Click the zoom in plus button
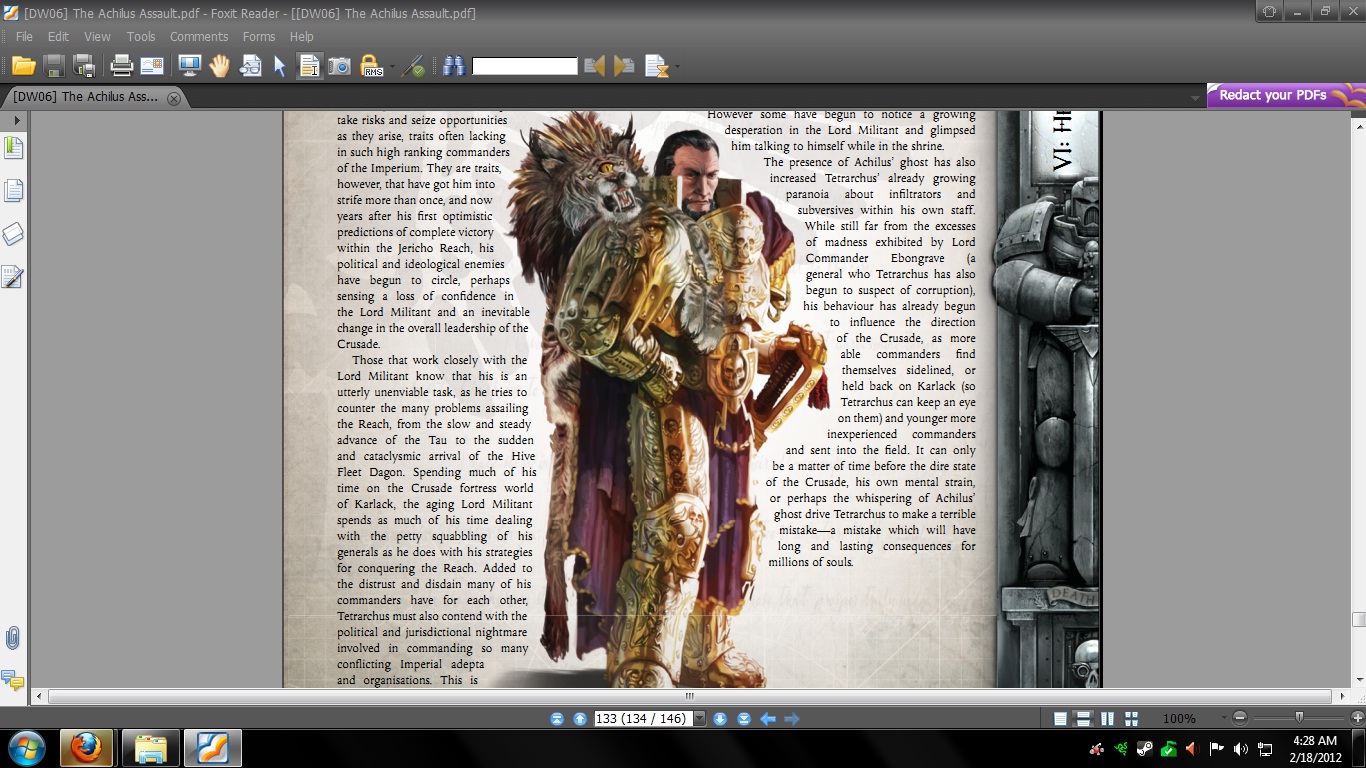Viewport: 1366px width, 768px height. pyautogui.click(x=1357, y=718)
